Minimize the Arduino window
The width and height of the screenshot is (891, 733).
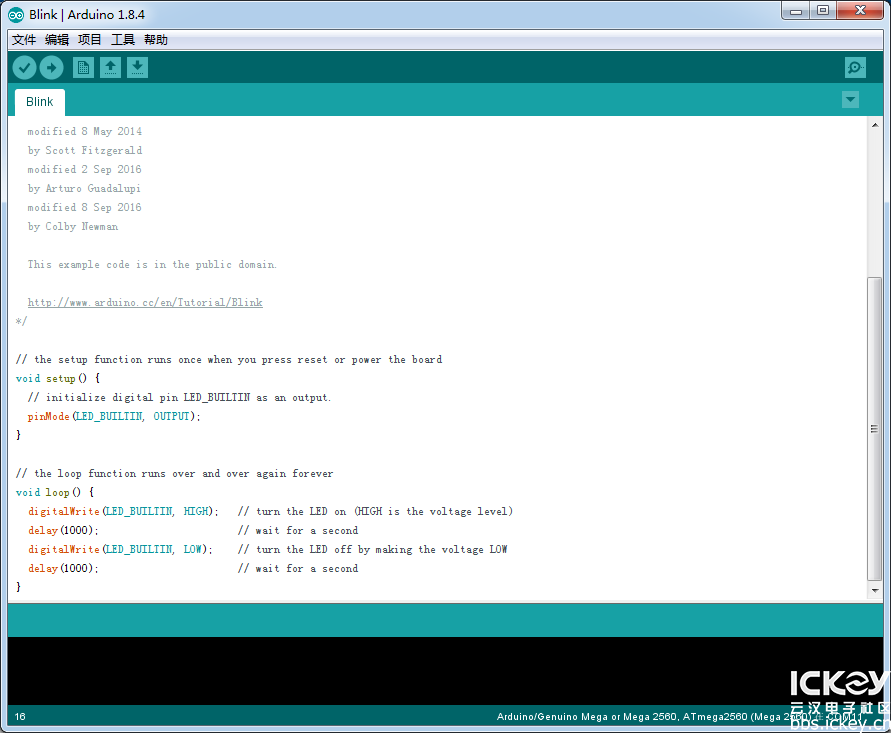796,11
